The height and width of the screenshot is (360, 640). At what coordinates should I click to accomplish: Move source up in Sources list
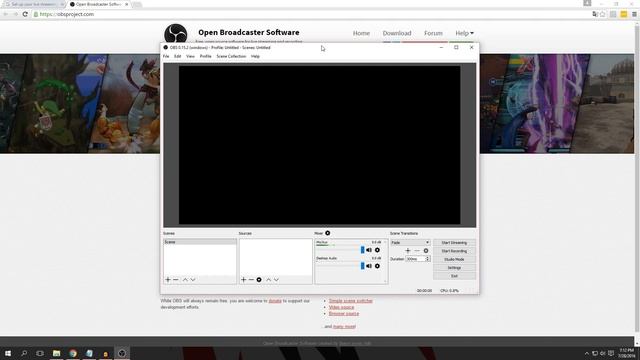(x=269, y=280)
